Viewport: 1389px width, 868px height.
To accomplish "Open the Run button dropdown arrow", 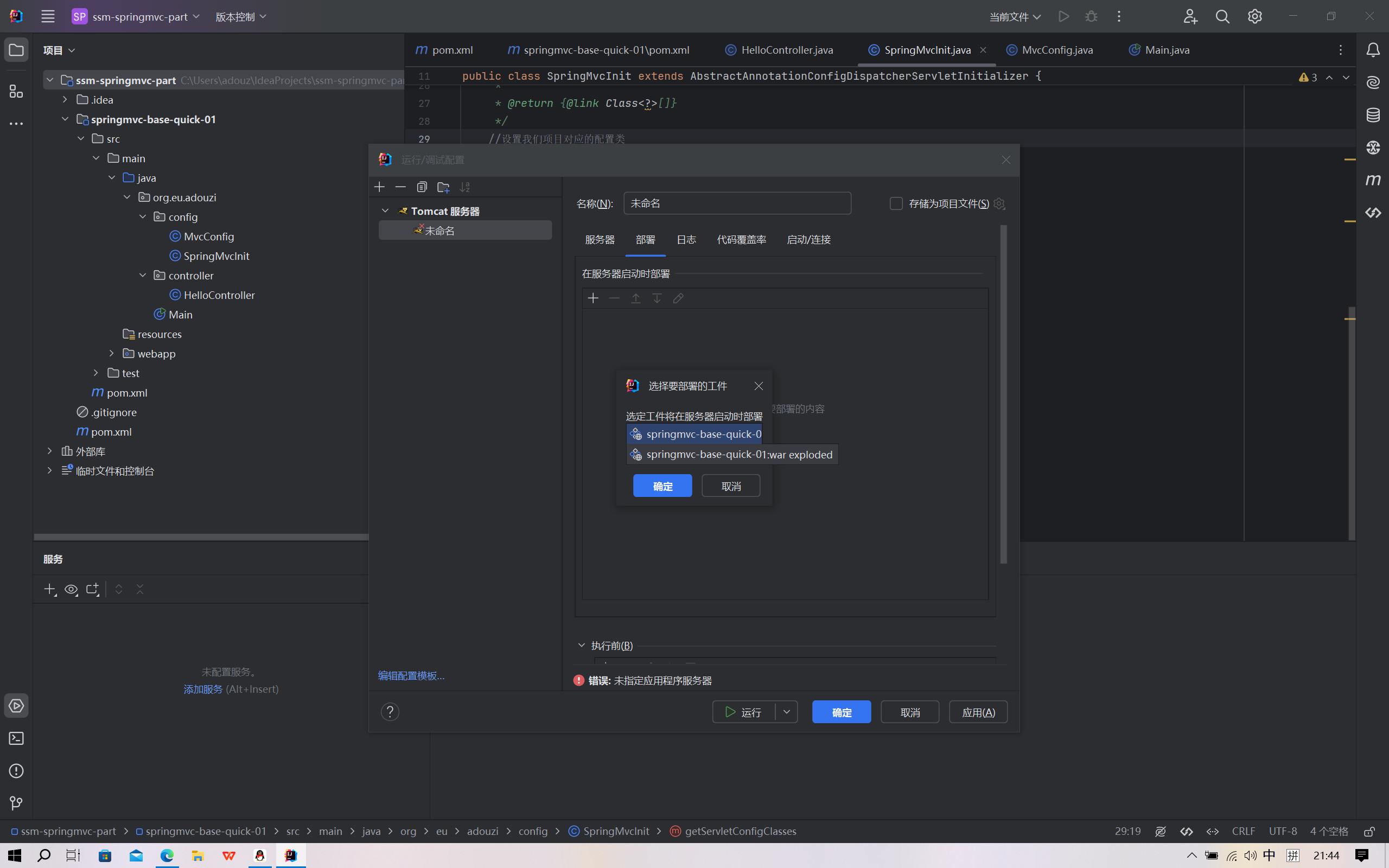I will 786,712.
